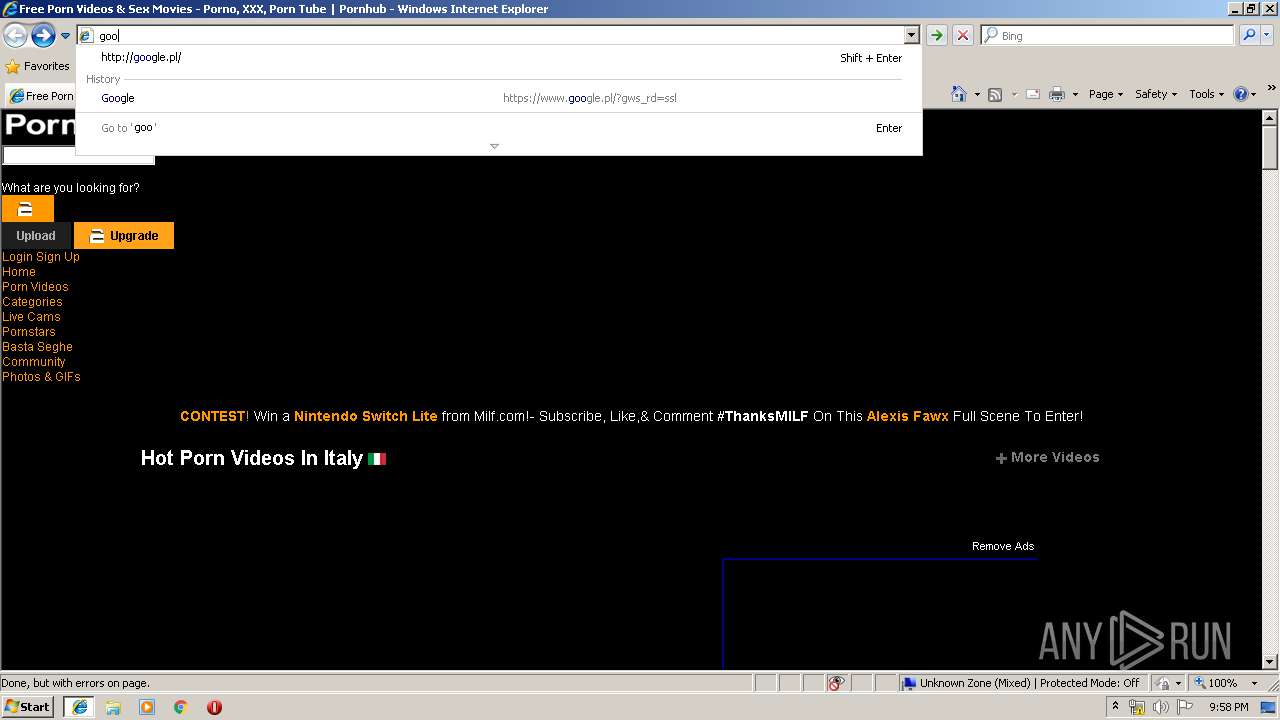Click the 9:58 PM system clock
1280x720 pixels.
click(x=1228, y=707)
